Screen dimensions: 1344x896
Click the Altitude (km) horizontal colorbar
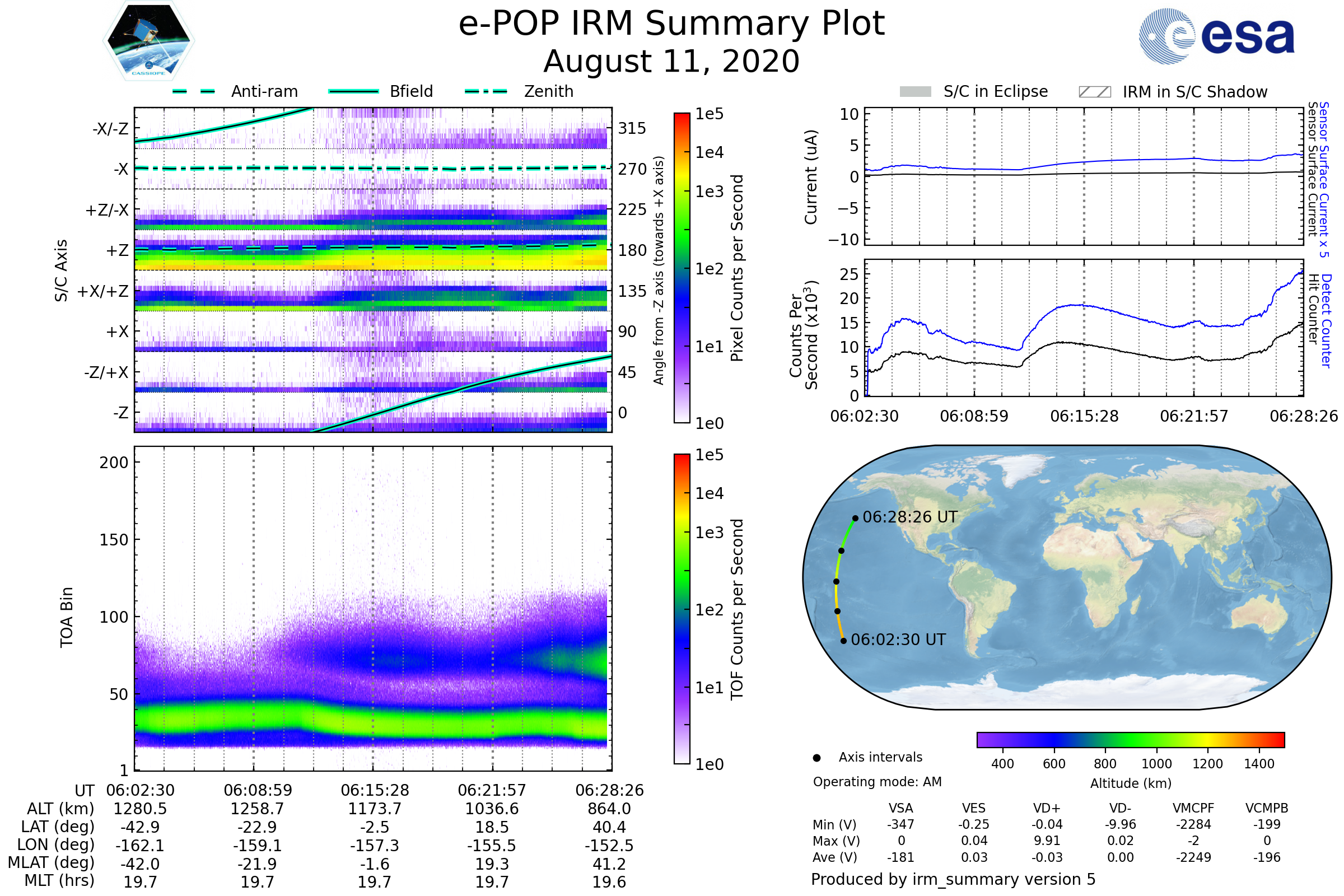[x=1130, y=739]
